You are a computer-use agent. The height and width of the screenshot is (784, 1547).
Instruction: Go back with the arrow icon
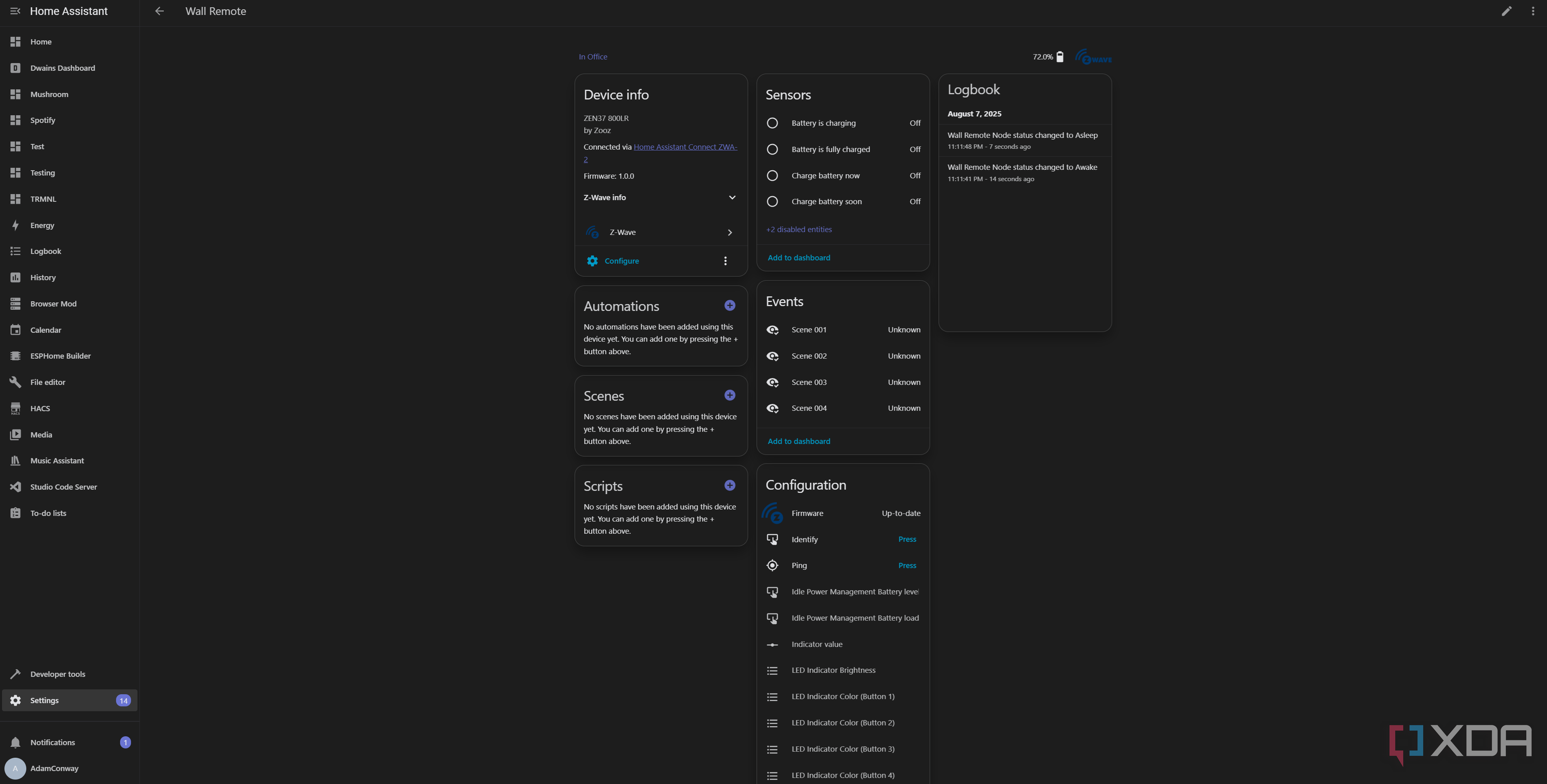coord(159,11)
